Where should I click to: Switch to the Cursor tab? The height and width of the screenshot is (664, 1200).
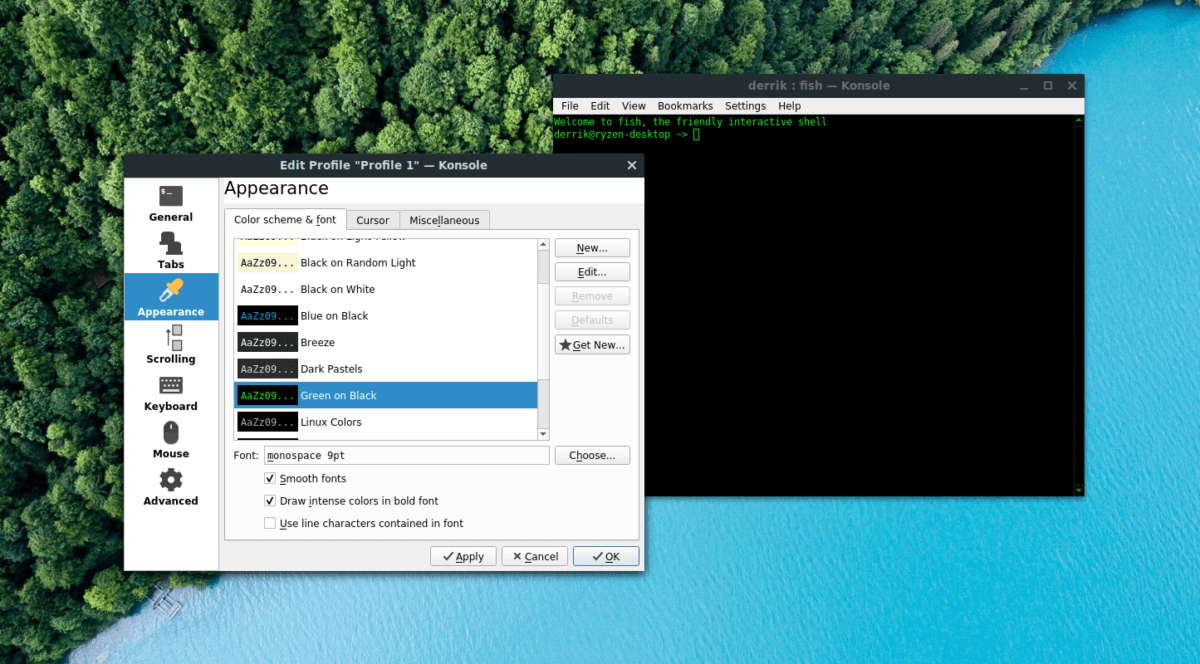click(x=373, y=220)
